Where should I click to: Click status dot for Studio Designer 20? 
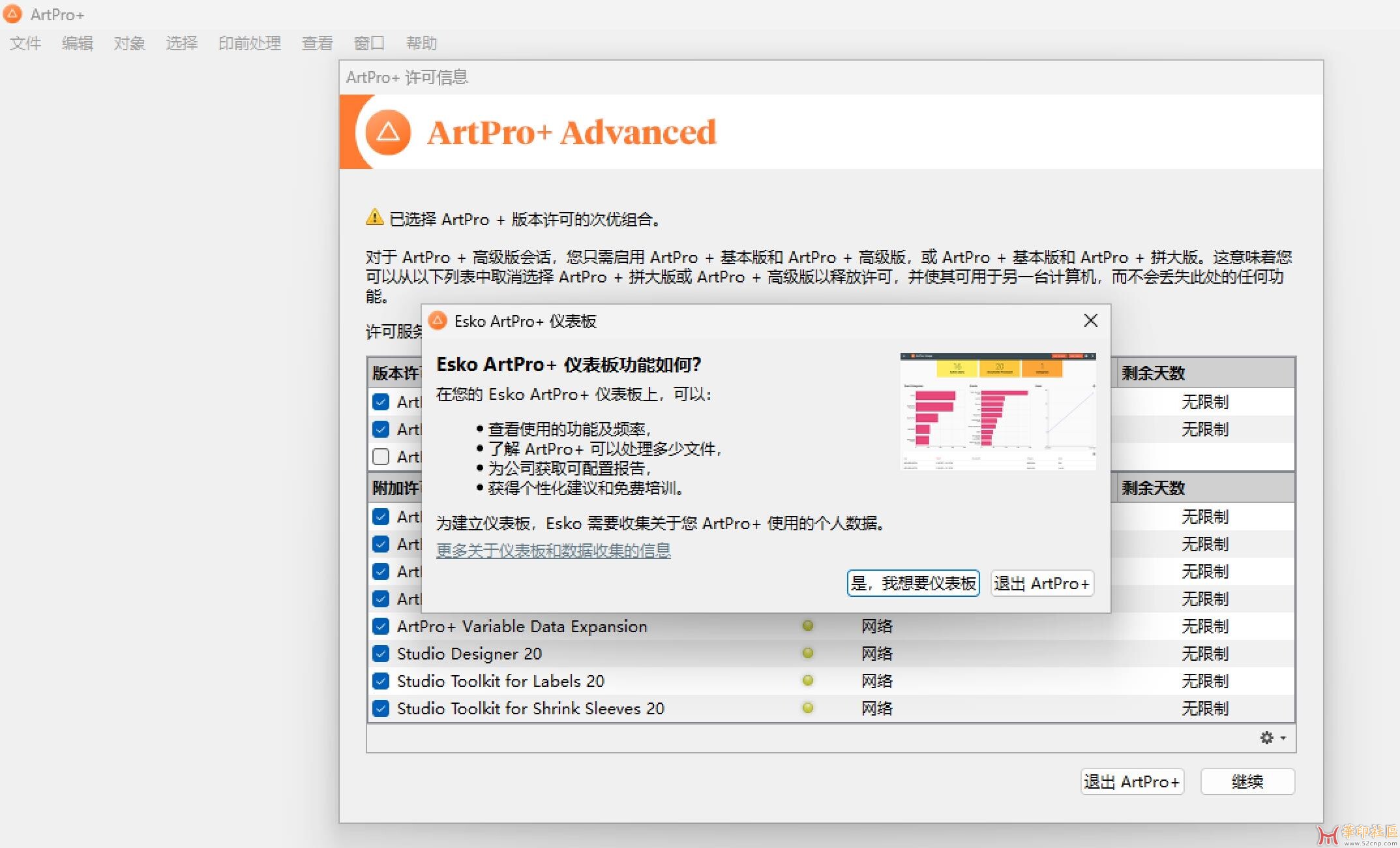click(x=807, y=653)
